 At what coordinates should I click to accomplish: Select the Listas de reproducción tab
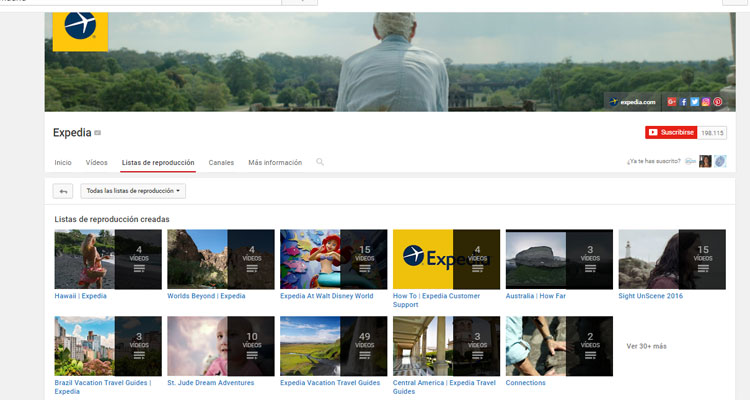coord(158,163)
